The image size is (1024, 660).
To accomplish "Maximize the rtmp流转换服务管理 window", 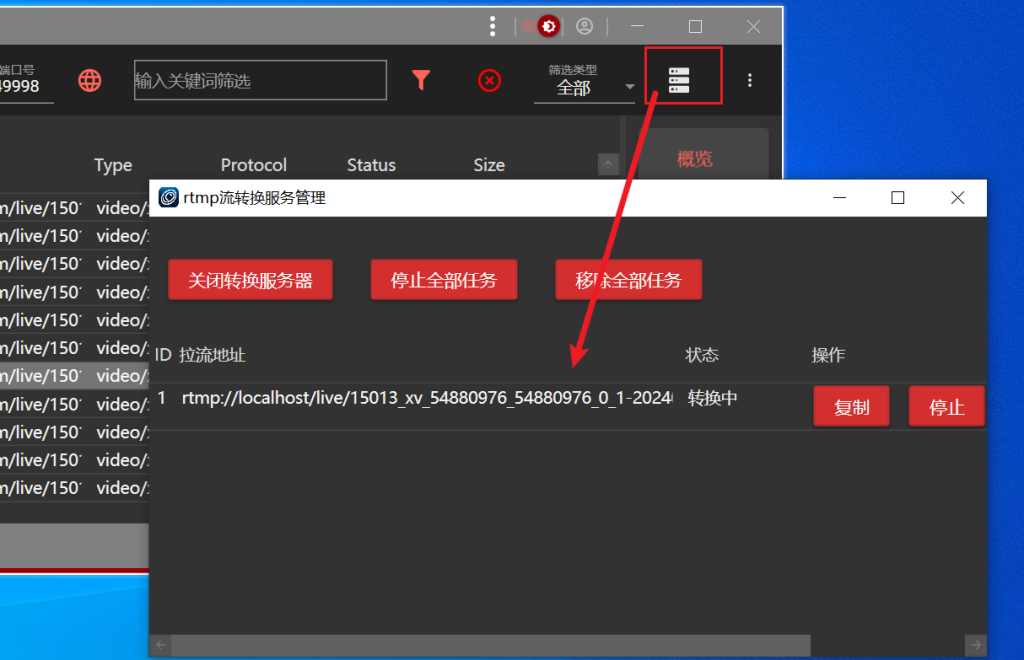I will pyautogui.click(x=898, y=197).
